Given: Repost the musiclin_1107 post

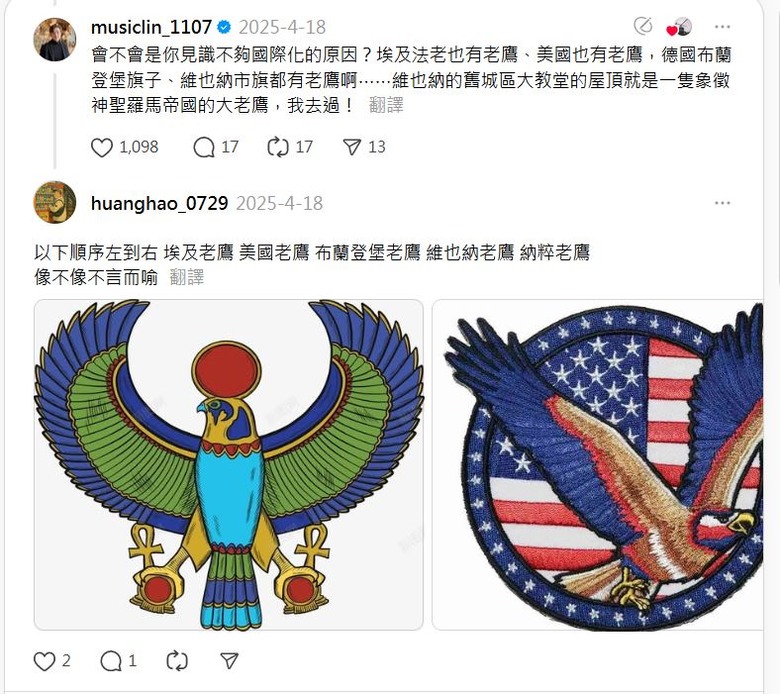Looking at the screenshot, I should tap(278, 147).
